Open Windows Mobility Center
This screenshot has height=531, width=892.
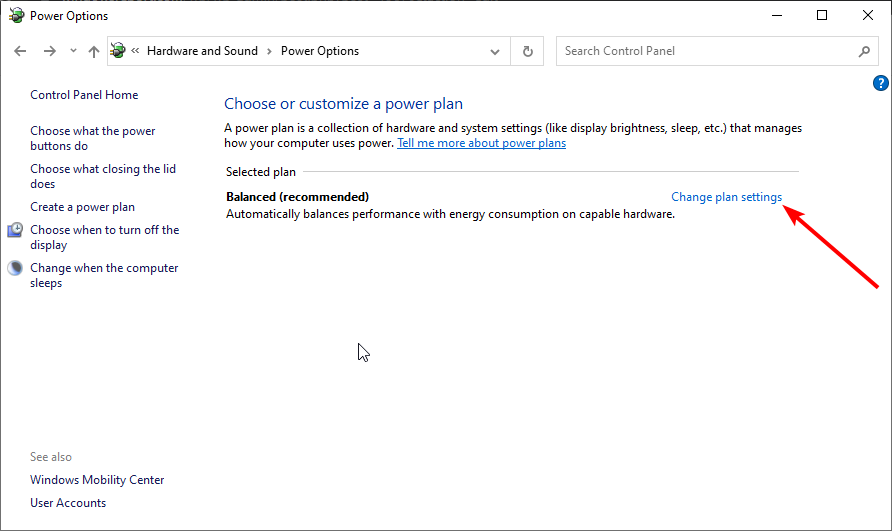click(97, 480)
